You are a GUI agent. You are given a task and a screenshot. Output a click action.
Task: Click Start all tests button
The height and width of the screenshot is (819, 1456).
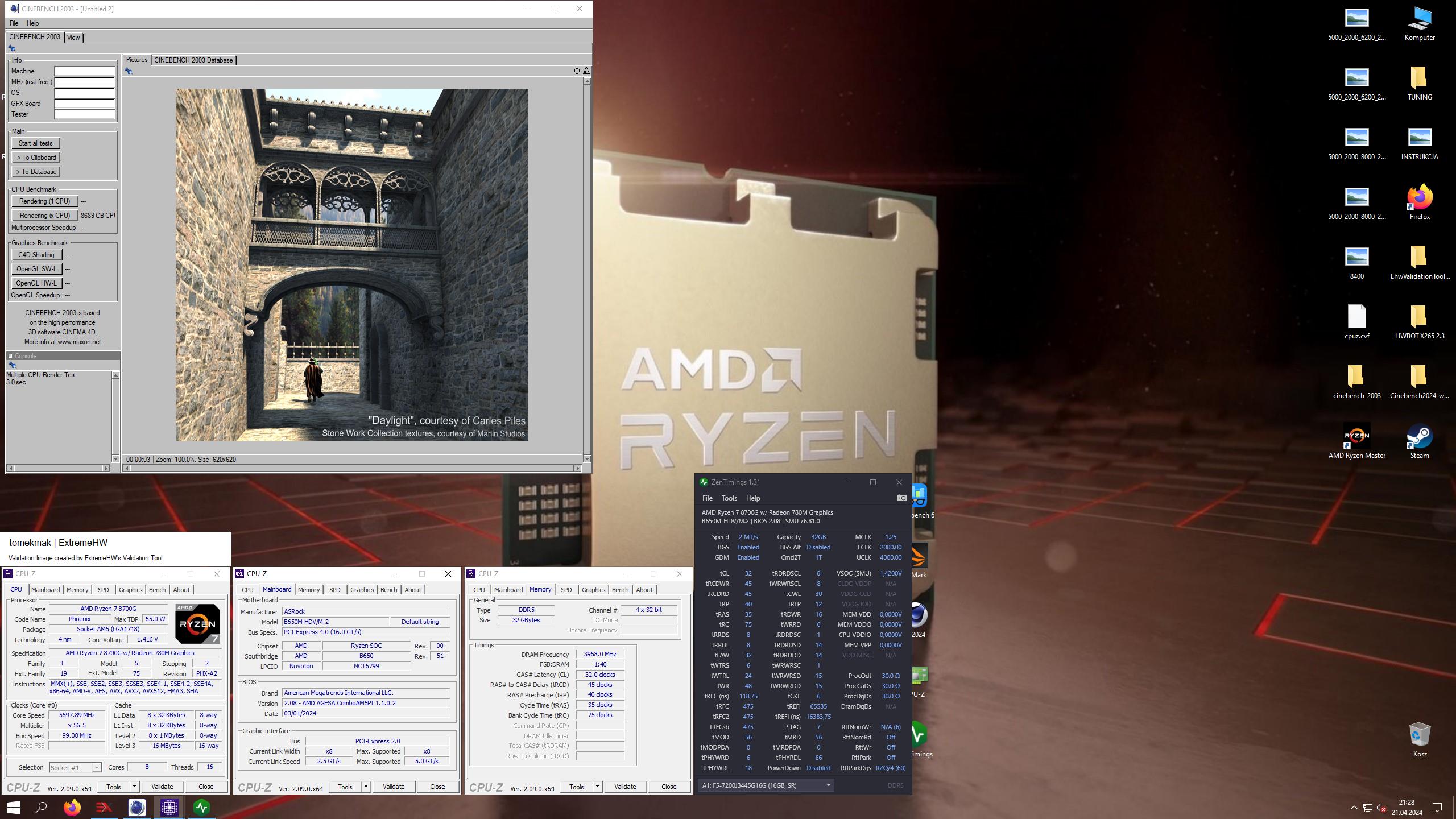click(36, 143)
